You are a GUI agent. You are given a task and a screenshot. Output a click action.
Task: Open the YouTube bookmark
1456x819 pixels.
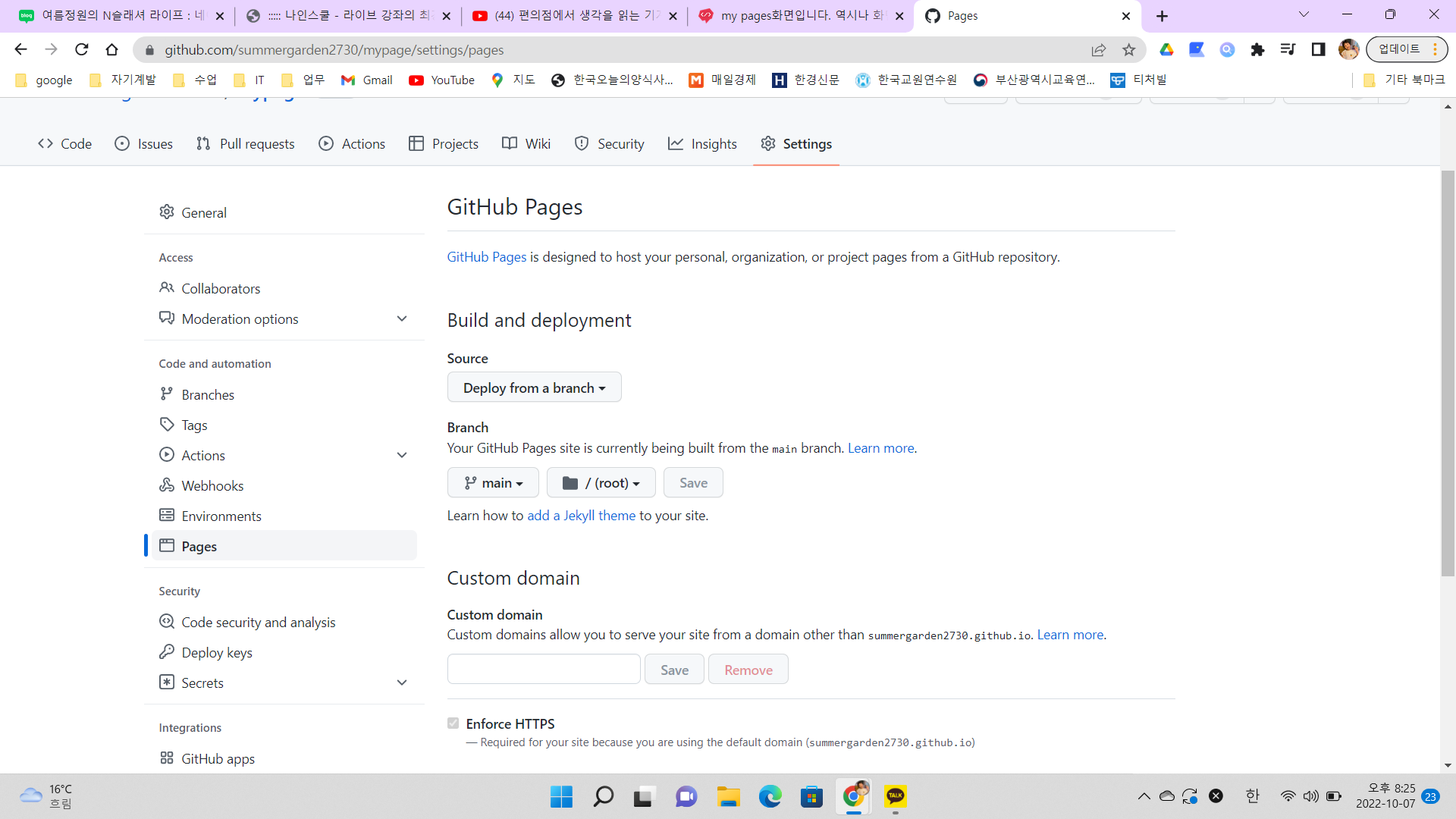(441, 80)
